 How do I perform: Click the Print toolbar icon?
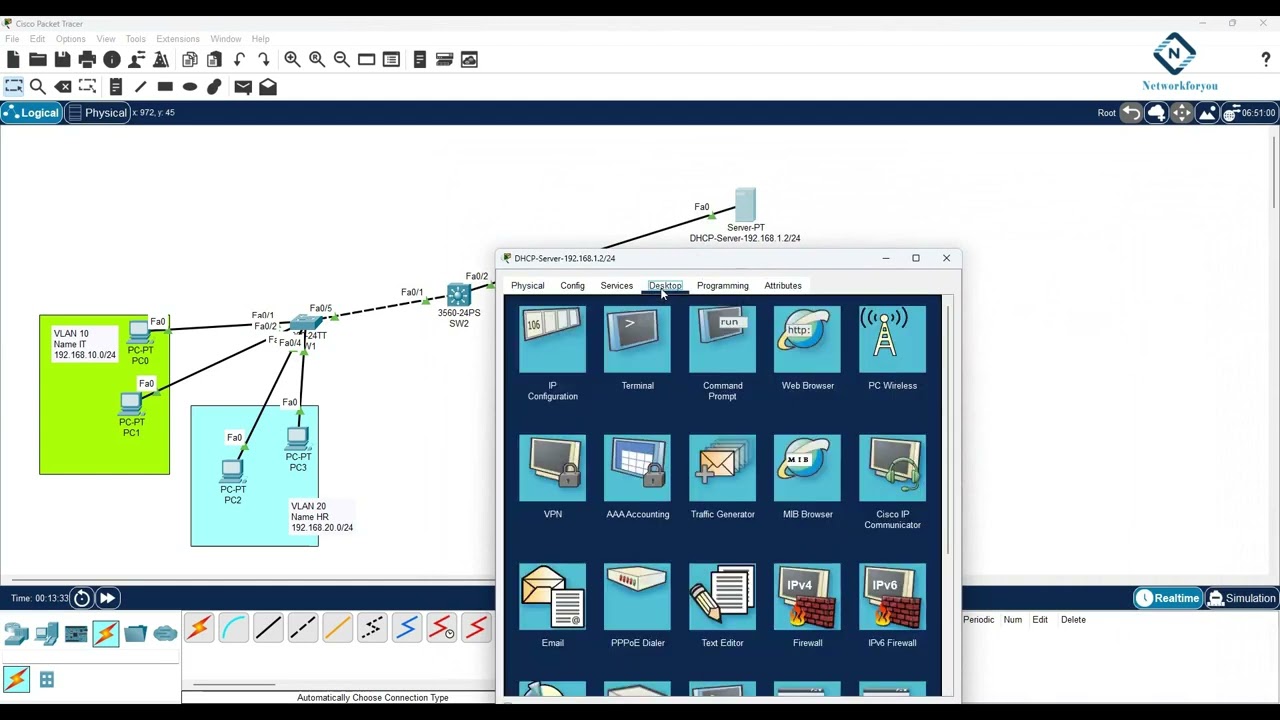(87, 60)
